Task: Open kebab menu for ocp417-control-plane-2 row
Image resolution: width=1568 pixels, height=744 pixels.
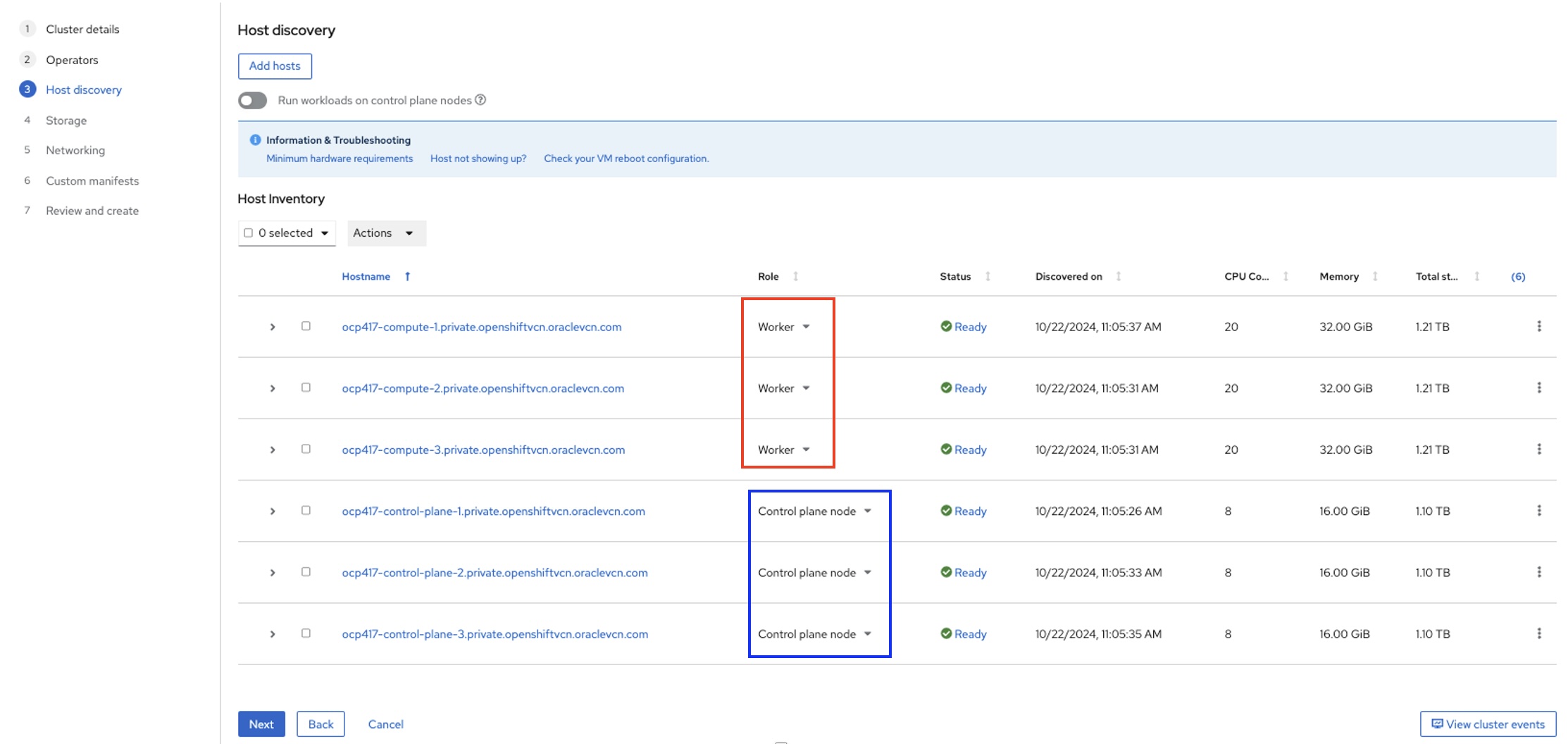Action: pos(1539,572)
